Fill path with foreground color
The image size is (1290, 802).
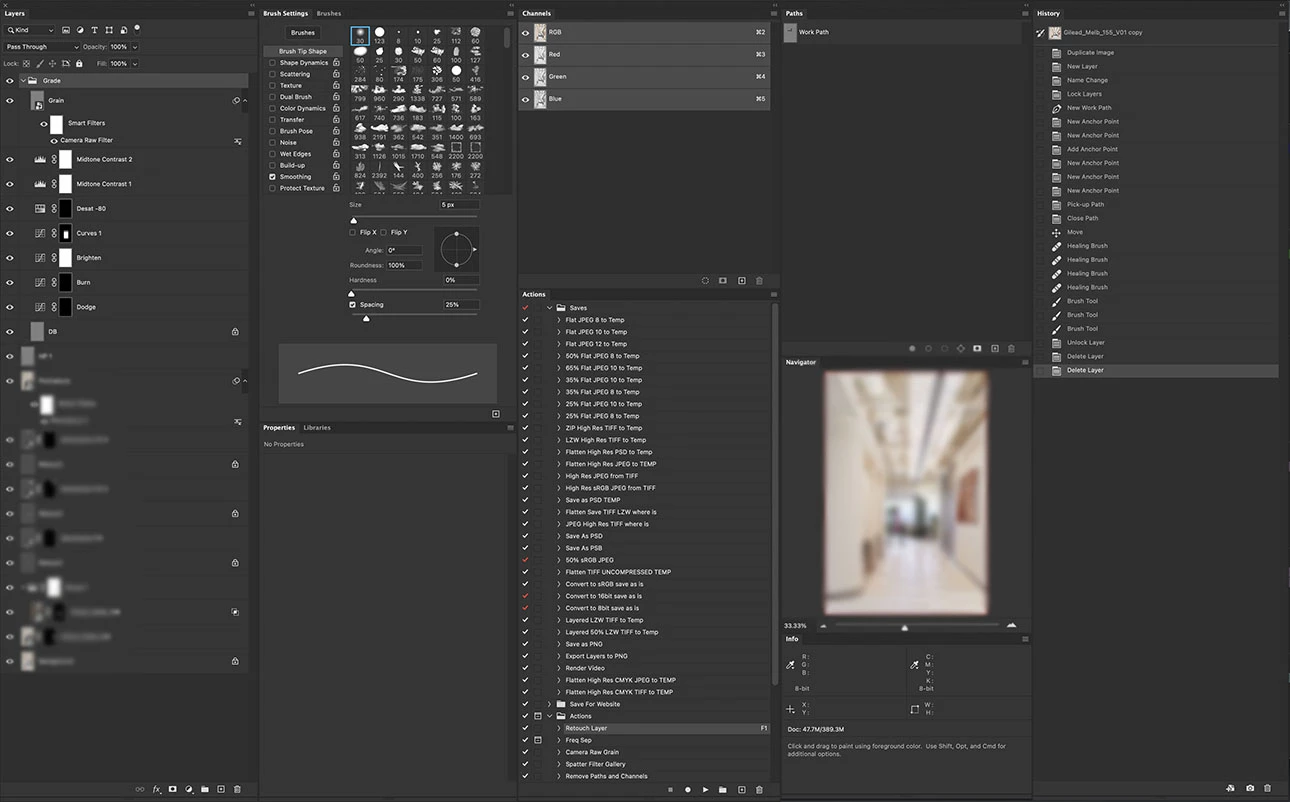point(911,349)
